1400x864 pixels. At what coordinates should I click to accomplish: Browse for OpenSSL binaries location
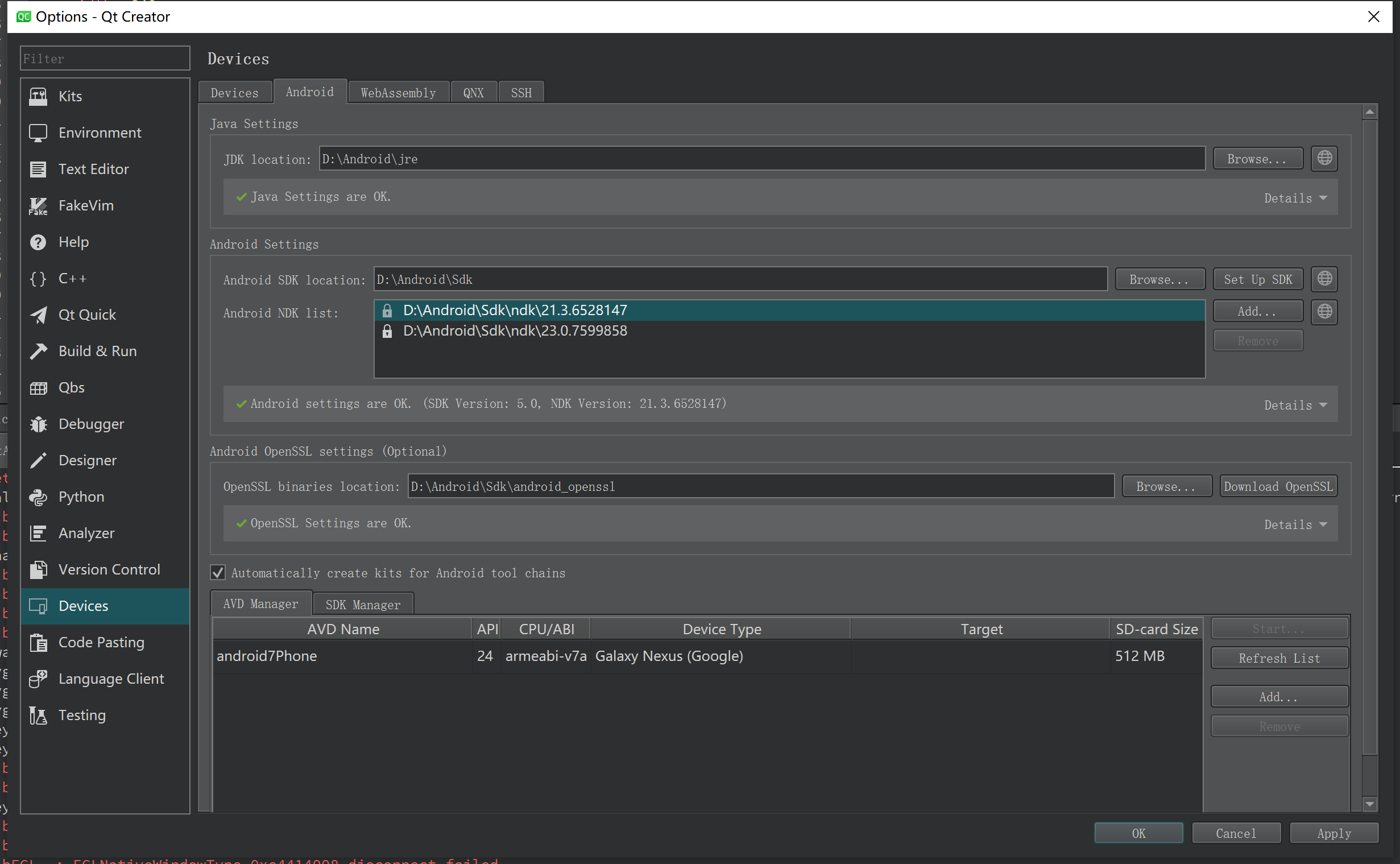1166,486
